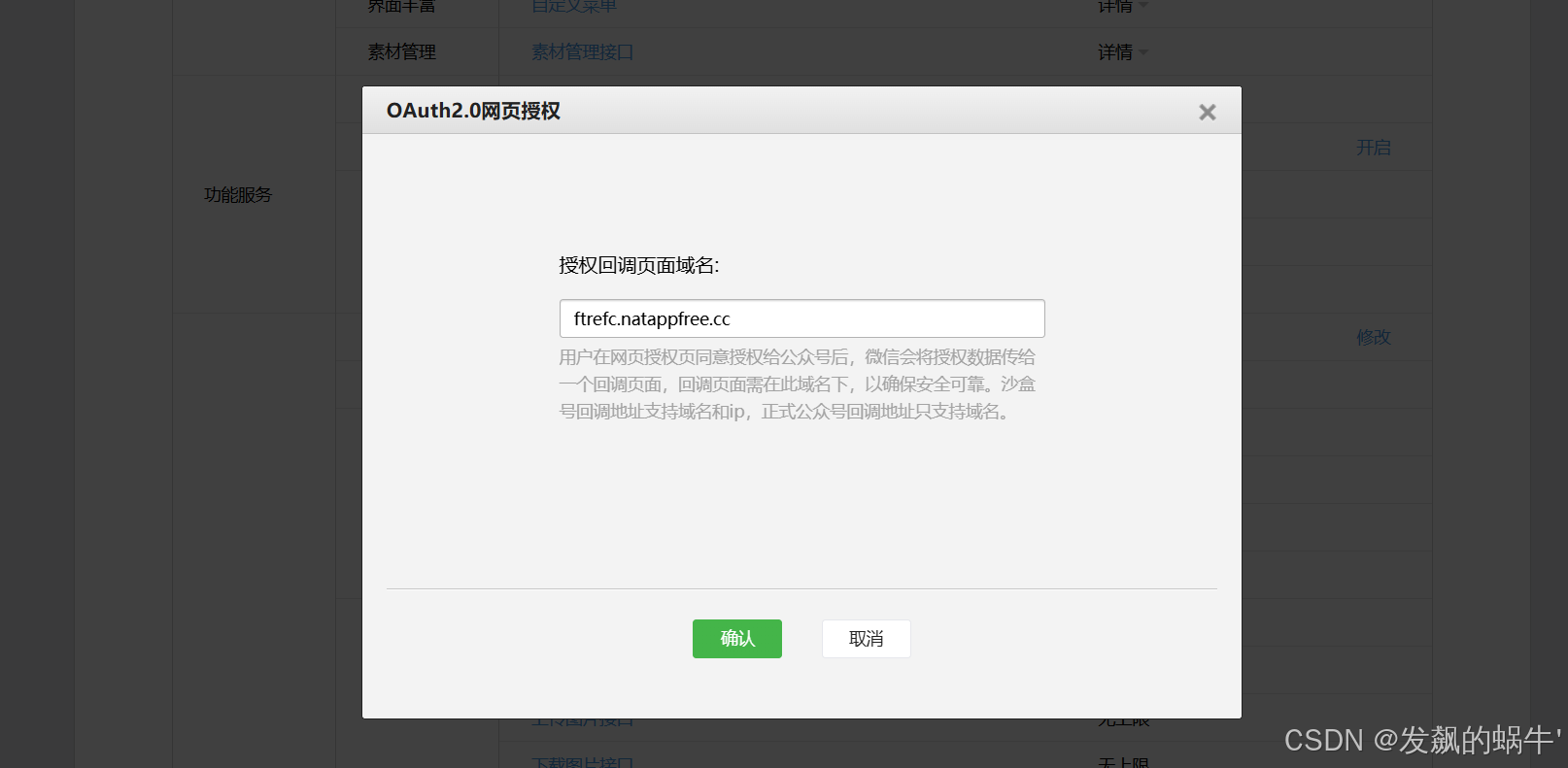Click the 取消 button
This screenshot has width=1568, height=768.
867,639
